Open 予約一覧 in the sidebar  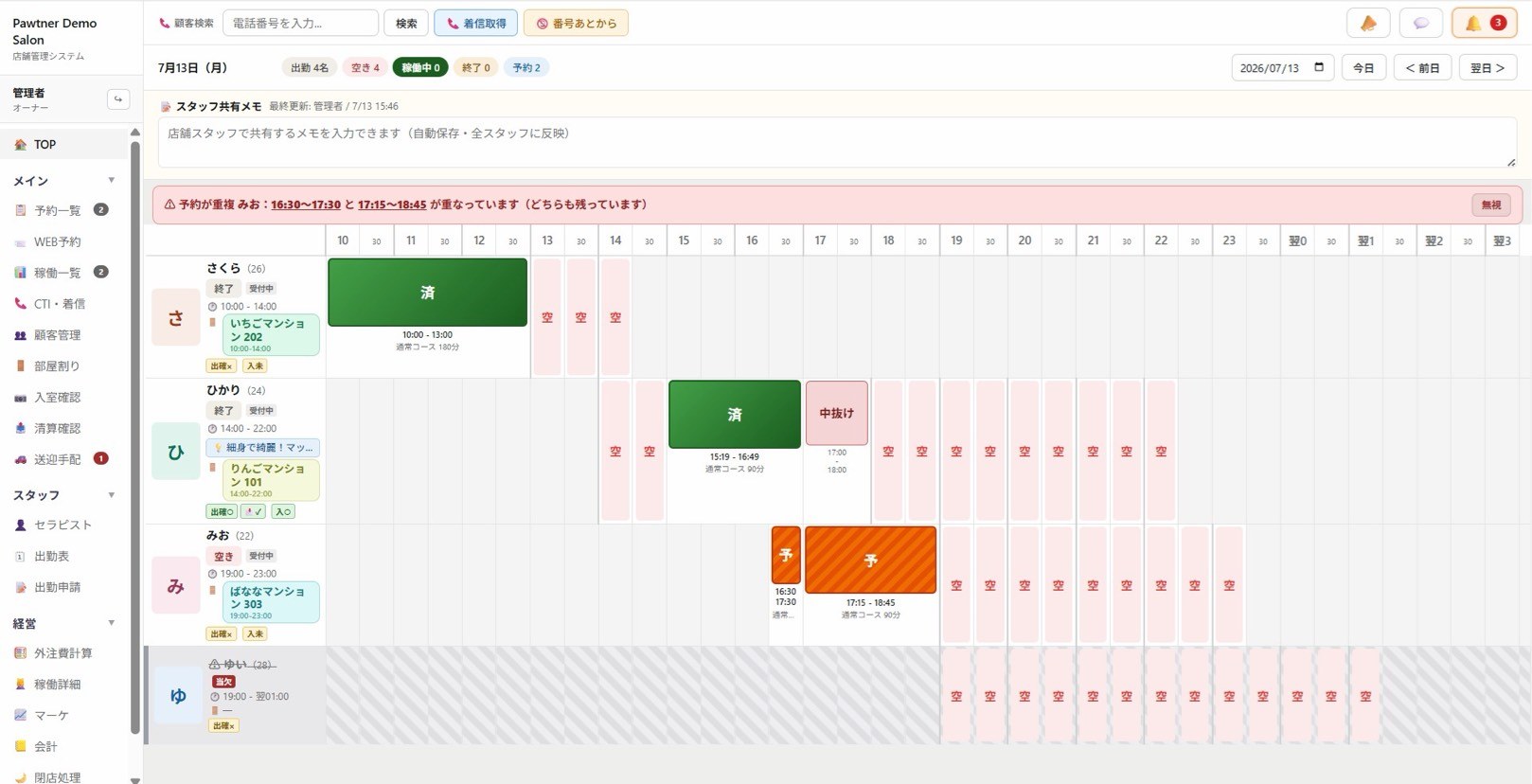(64, 210)
